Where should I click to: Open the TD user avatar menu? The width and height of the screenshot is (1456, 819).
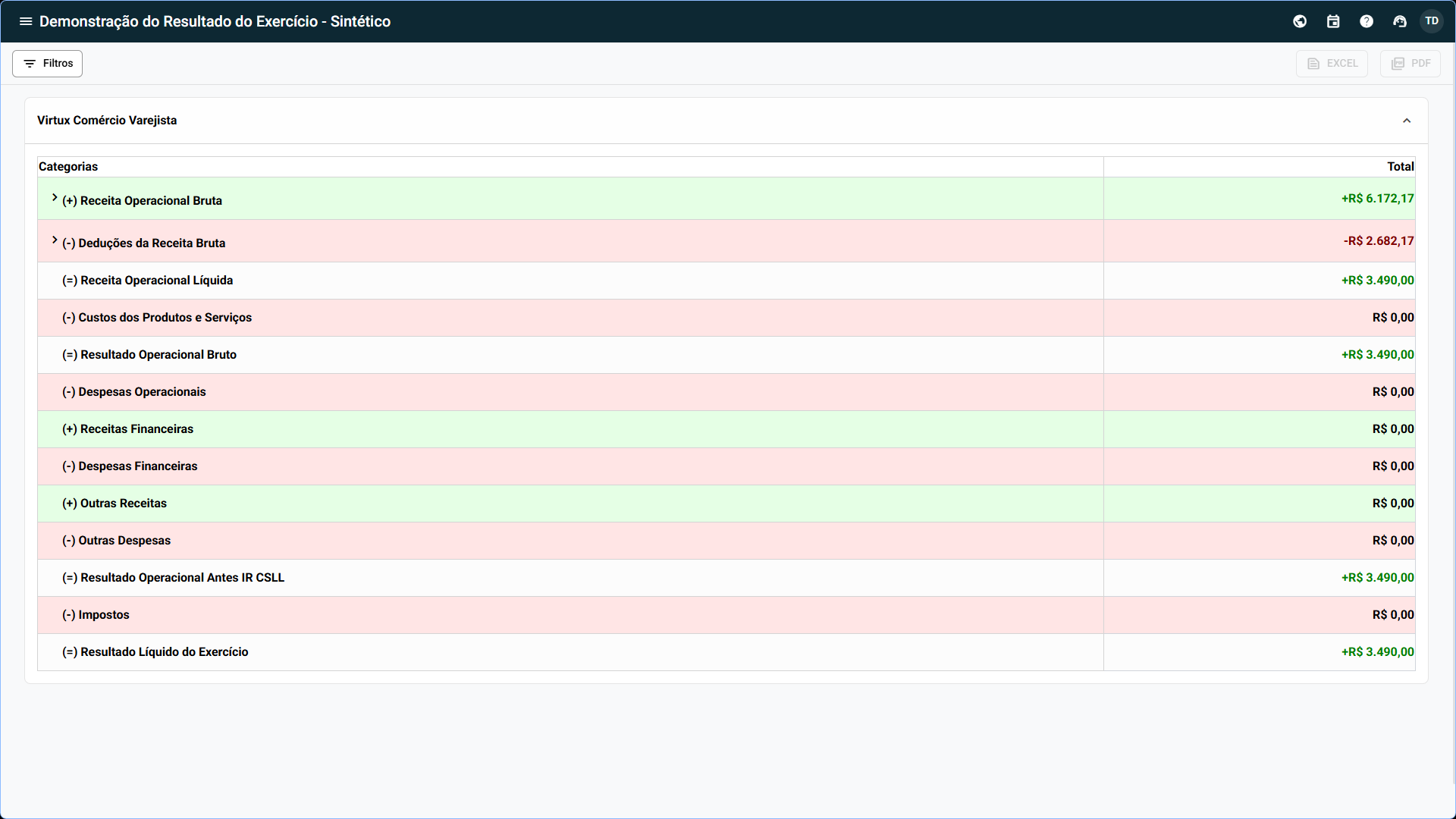1432,21
